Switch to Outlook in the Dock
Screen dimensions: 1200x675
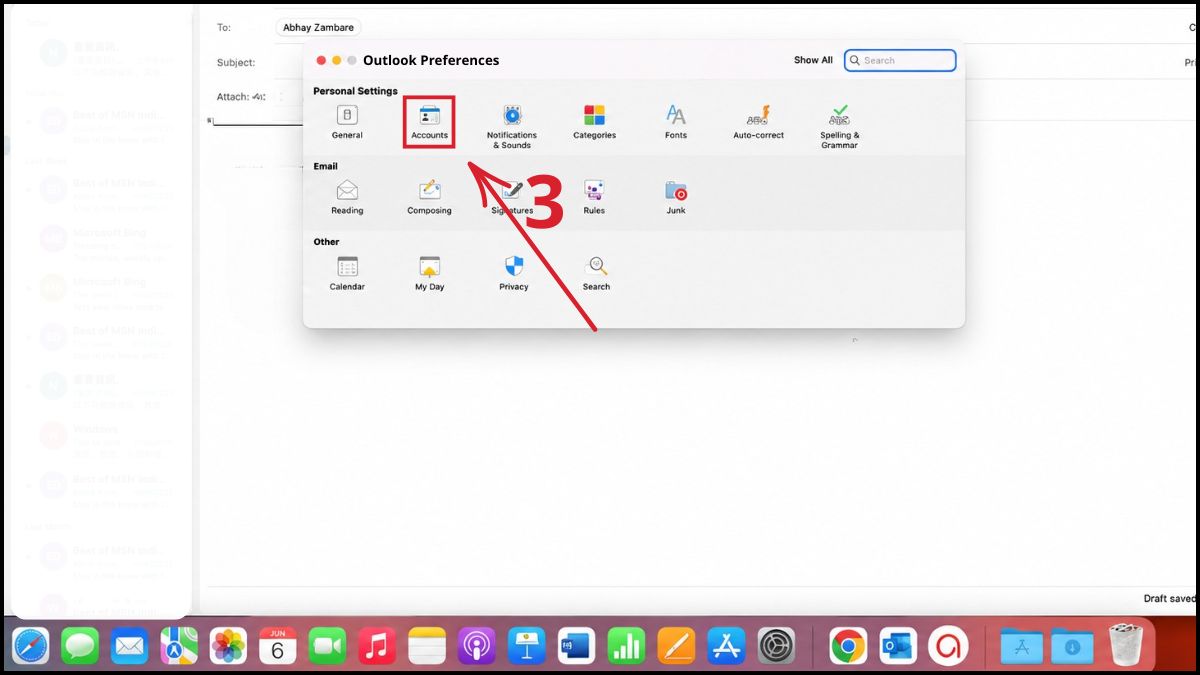pyautogui.click(x=898, y=646)
